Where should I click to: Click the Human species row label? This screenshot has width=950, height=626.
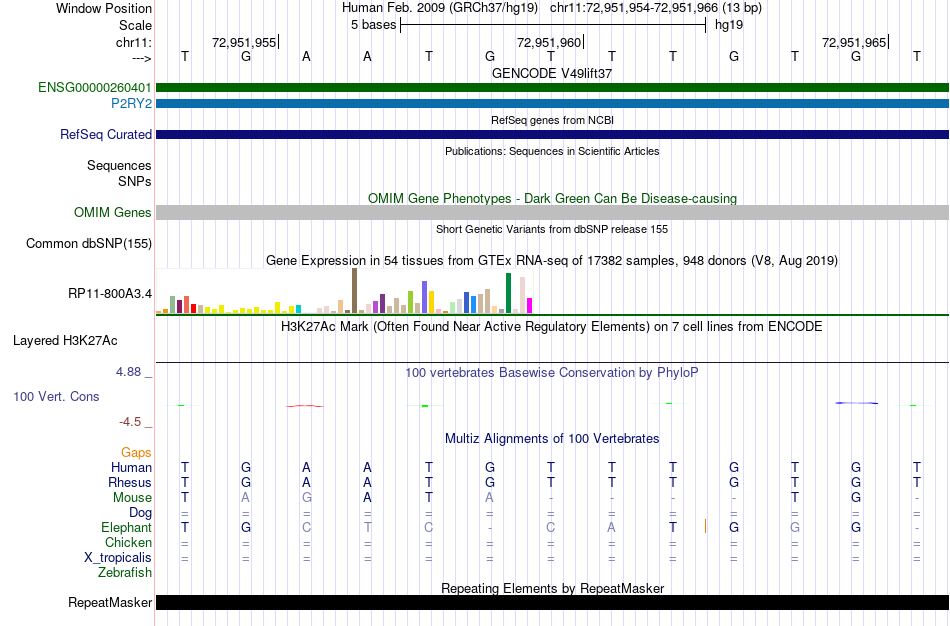click(x=131, y=467)
